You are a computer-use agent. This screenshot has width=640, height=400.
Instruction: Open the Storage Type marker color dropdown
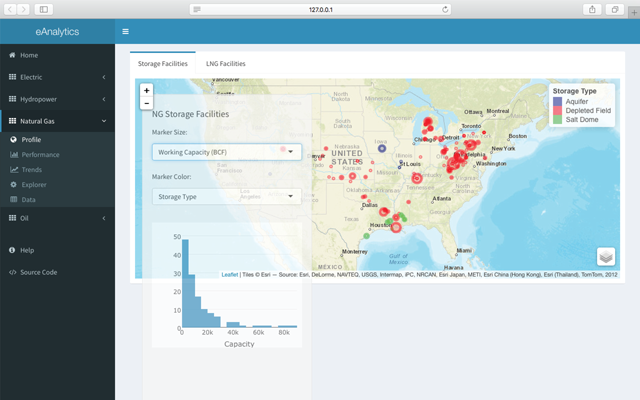226,196
